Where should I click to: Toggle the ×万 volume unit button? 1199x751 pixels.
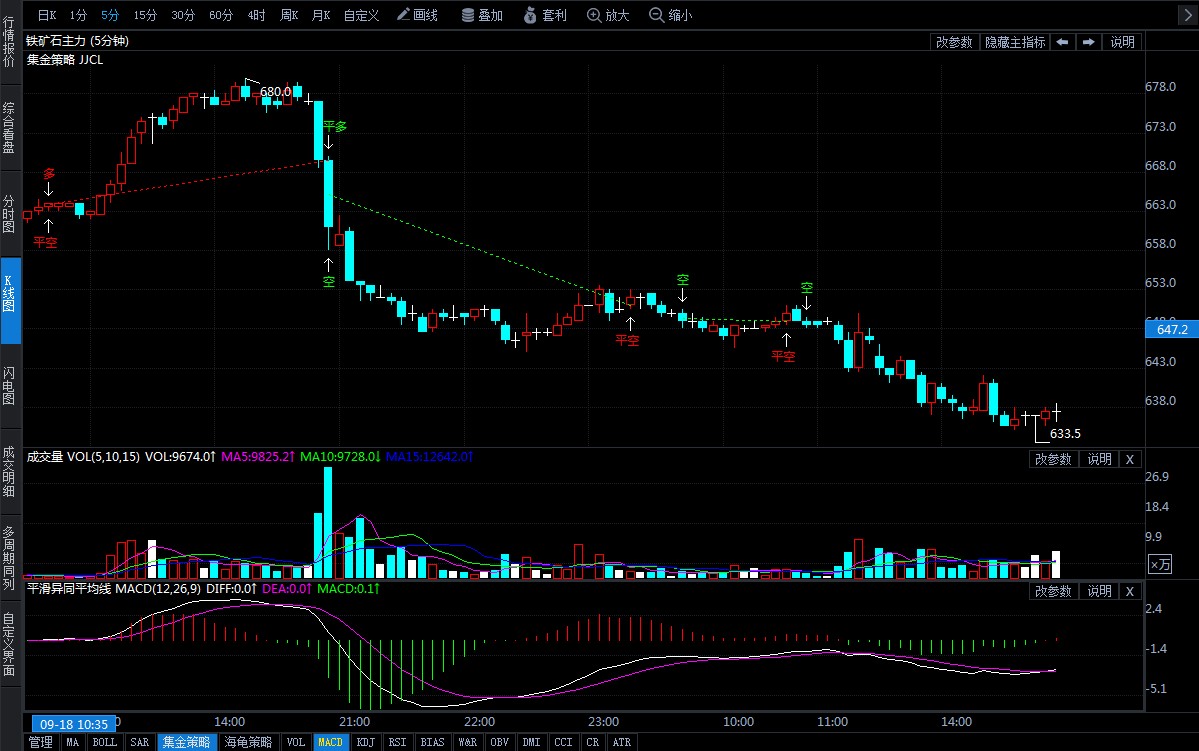coord(1160,564)
